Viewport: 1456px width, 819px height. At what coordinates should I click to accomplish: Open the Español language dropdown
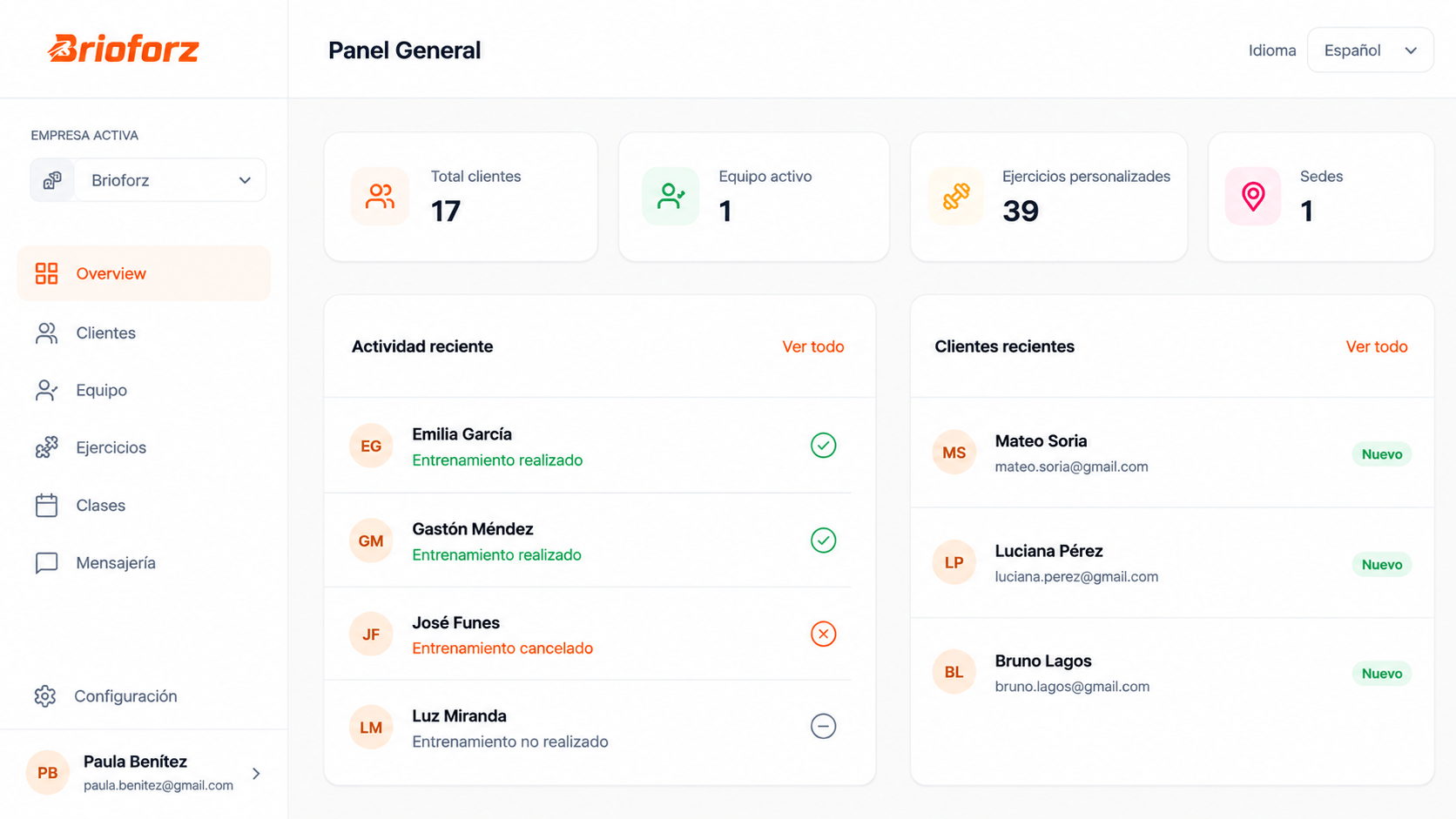coord(1370,50)
